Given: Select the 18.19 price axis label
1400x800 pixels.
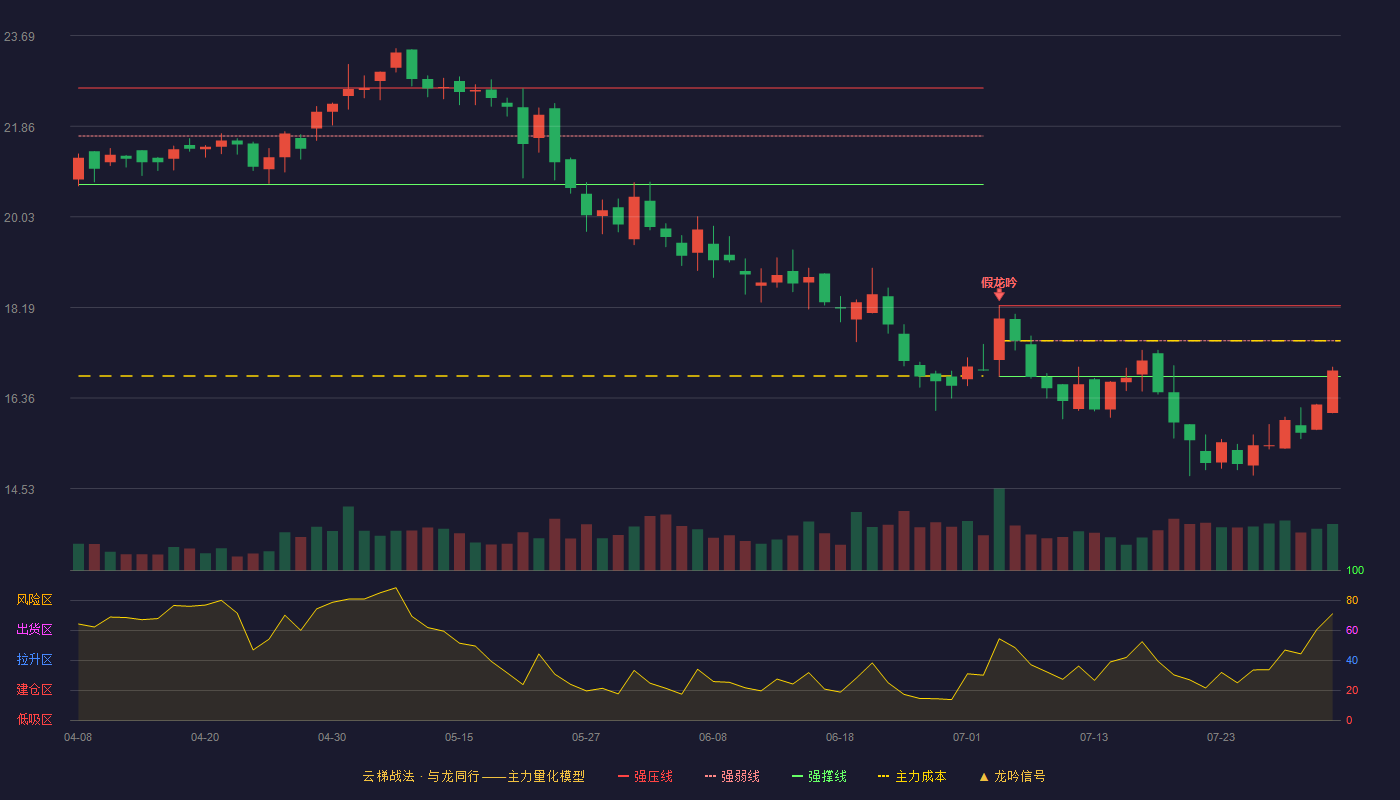Looking at the screenshot, I should [x=20, y=309].
